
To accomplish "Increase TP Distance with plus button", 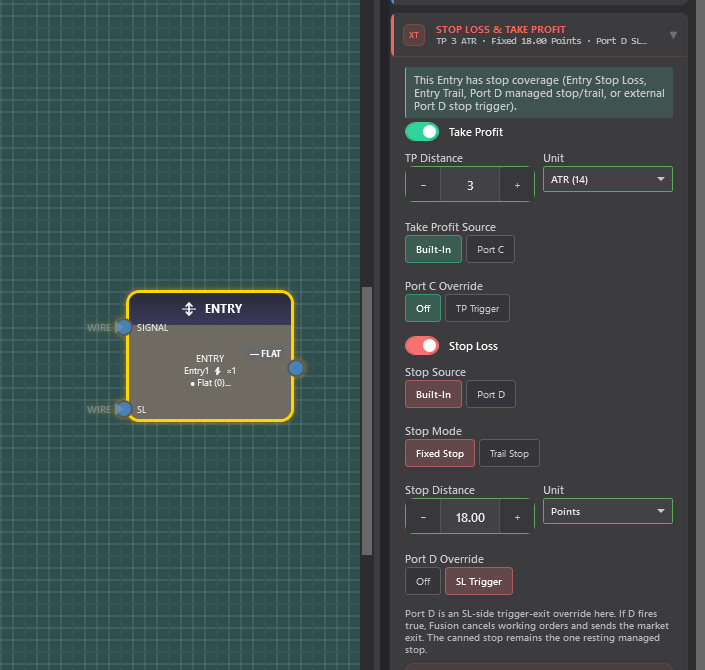I will pyautogui.click(x=517, y=185).
